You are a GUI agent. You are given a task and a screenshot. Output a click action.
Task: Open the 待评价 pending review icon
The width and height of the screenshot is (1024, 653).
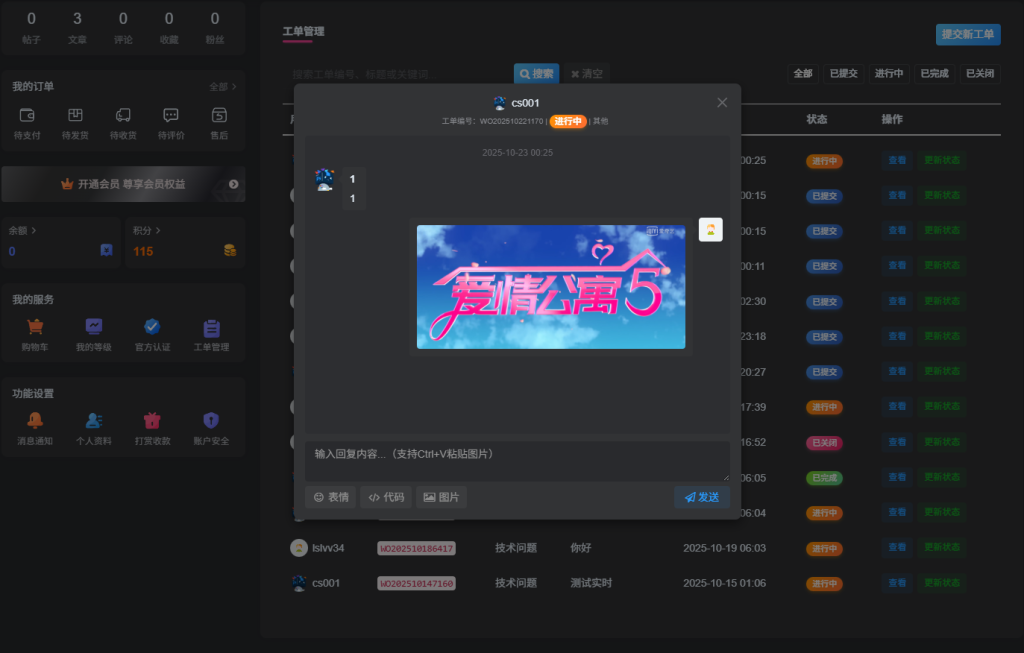[171, 116]
